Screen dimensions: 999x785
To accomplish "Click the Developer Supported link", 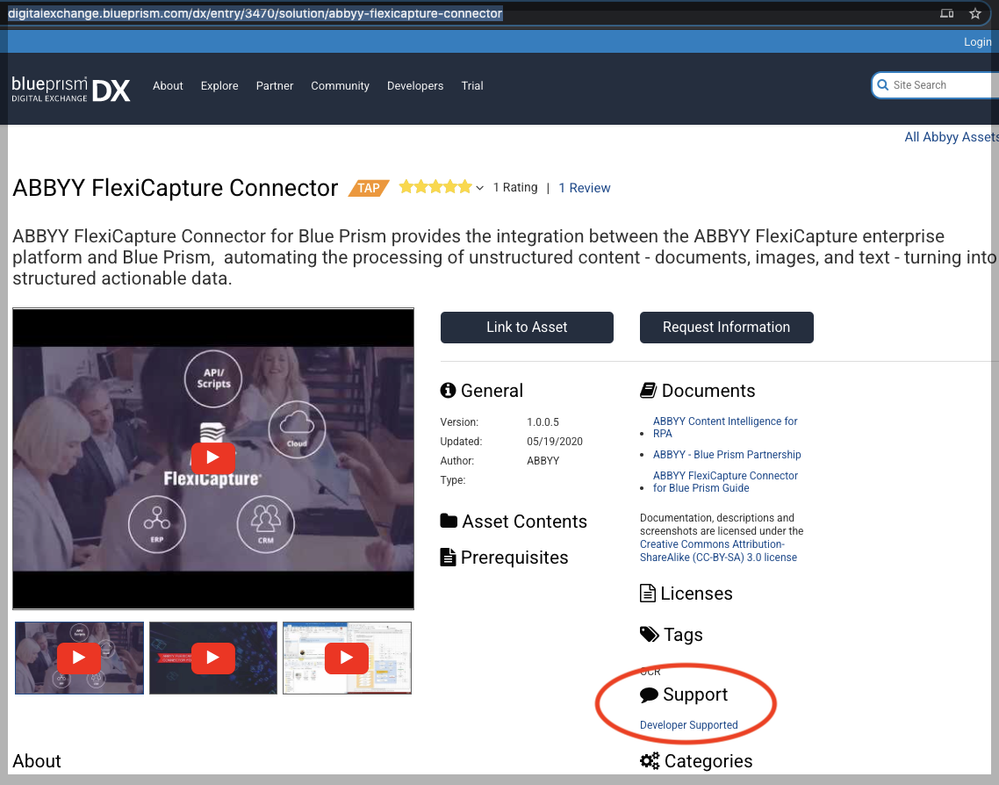I will point(689,725).
